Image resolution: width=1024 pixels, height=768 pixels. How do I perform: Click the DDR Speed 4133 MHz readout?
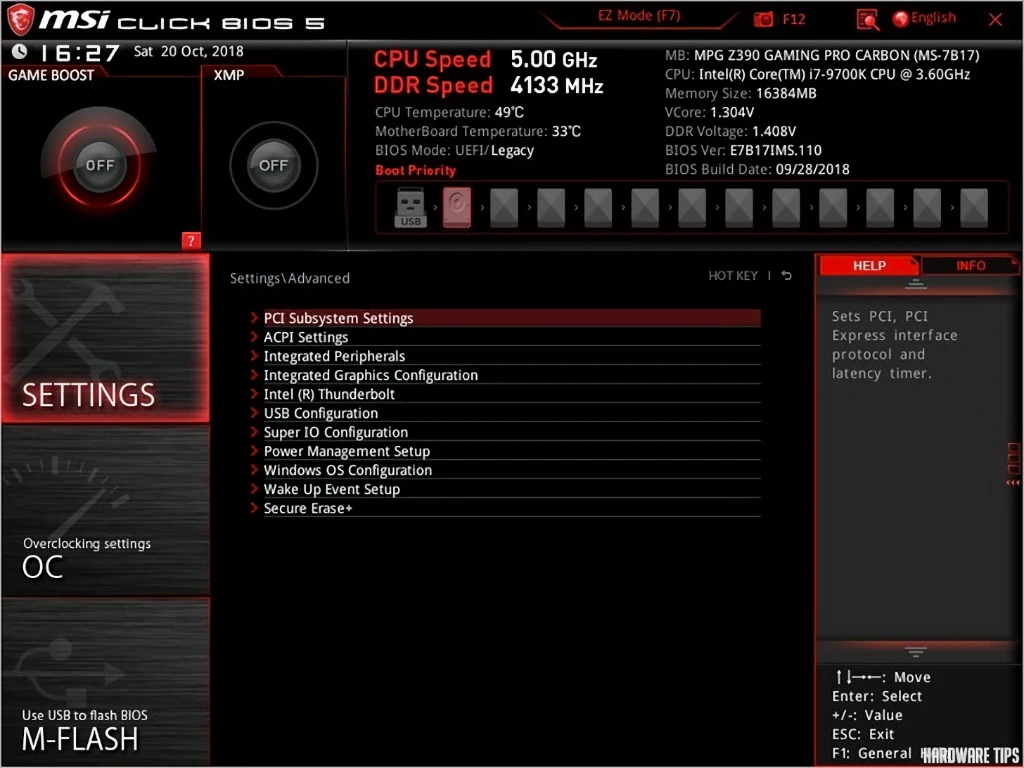coord(488,86)
